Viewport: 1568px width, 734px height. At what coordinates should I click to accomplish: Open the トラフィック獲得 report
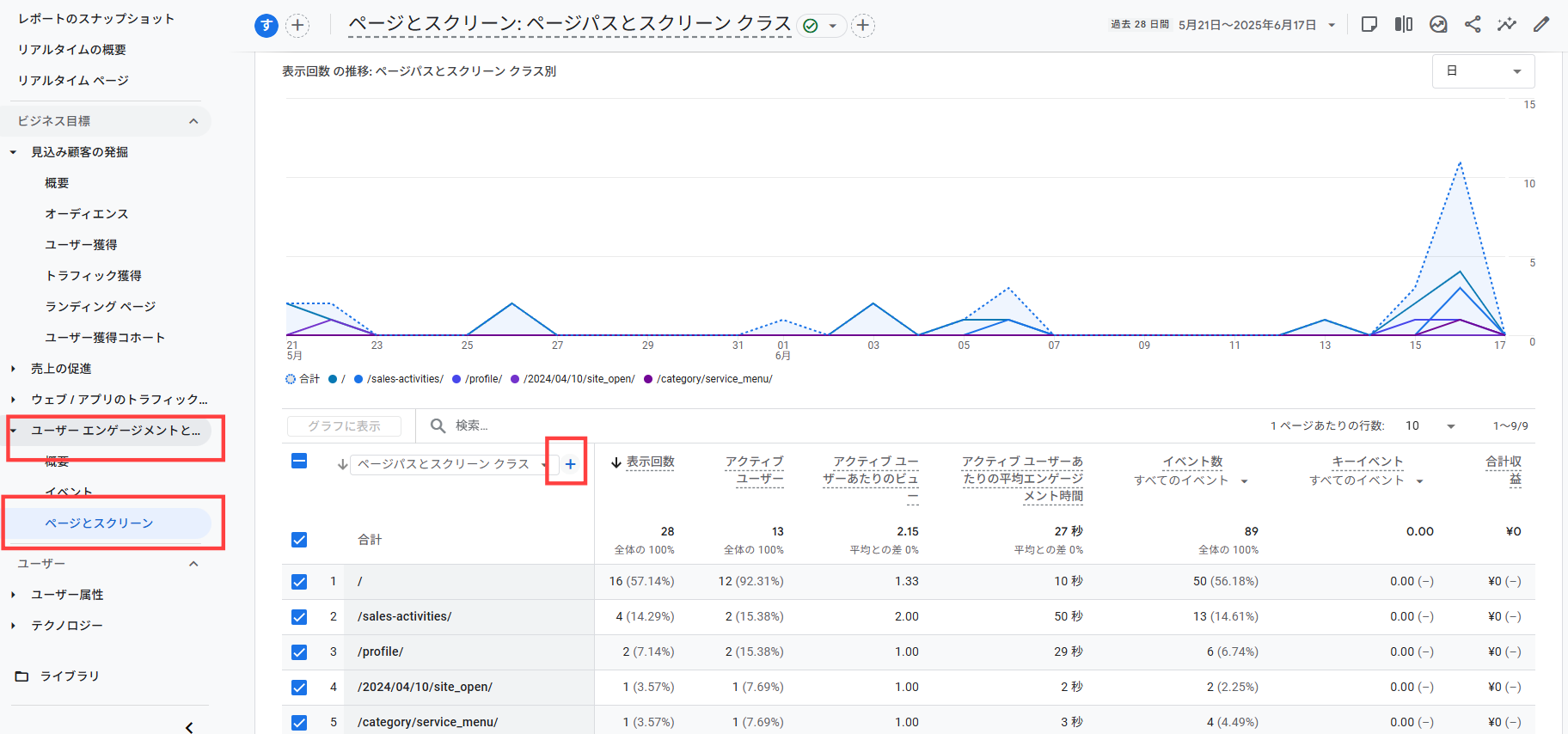94,276
